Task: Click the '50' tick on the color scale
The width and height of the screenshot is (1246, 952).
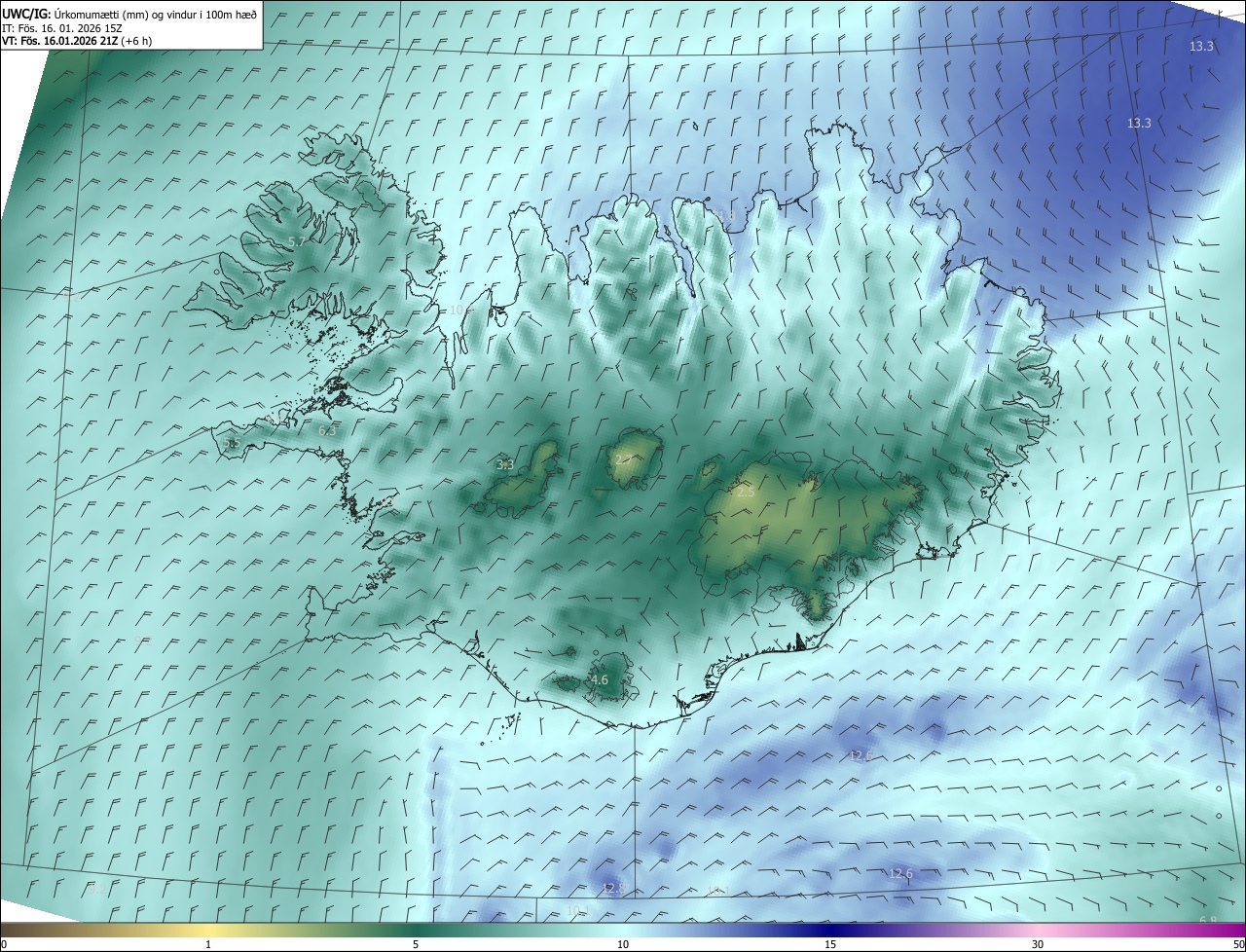Action: click(1238, 944)
